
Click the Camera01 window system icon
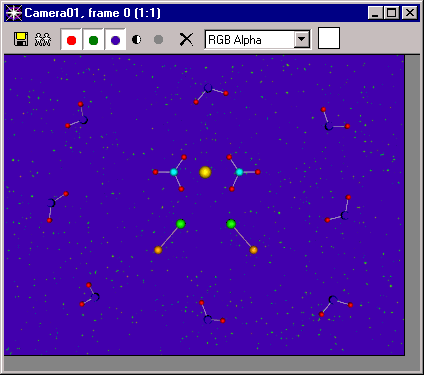(x=14, y=13)
